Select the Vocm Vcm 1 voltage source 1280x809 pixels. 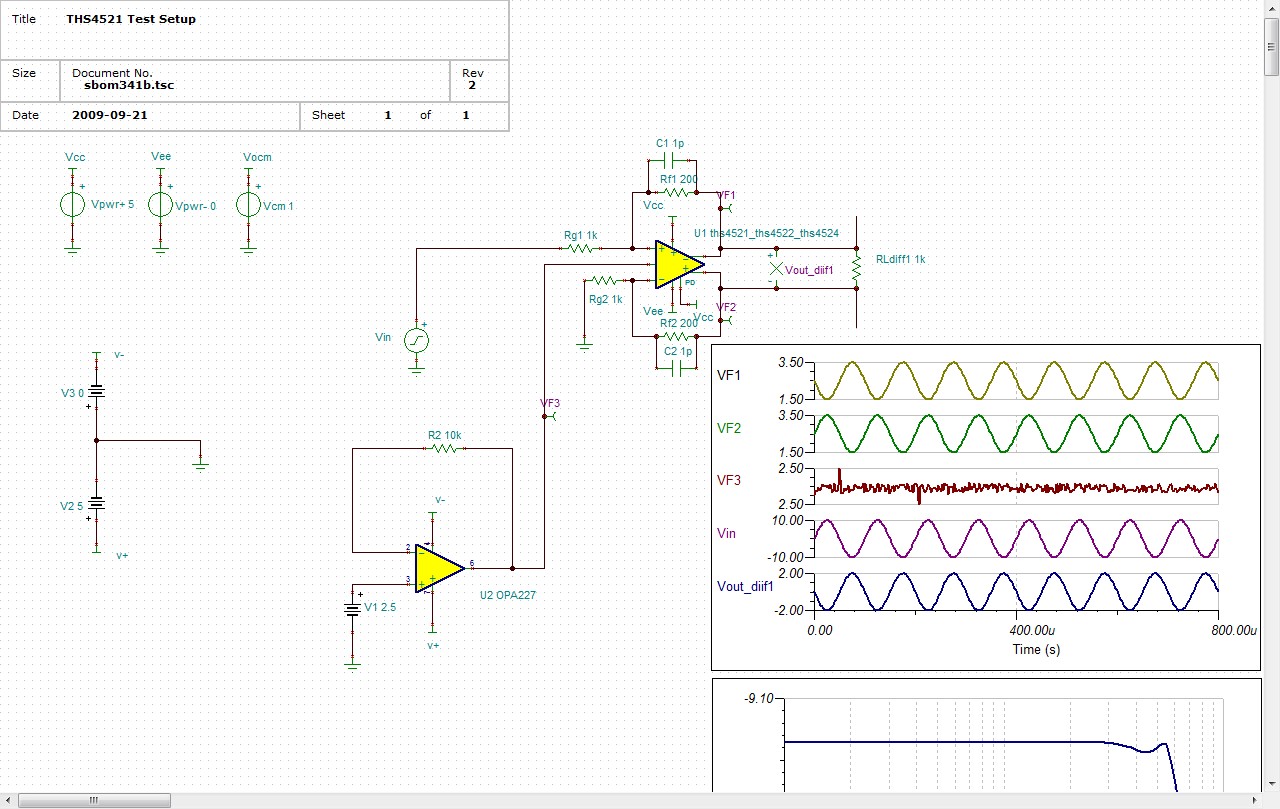click(x=248, y=204)
